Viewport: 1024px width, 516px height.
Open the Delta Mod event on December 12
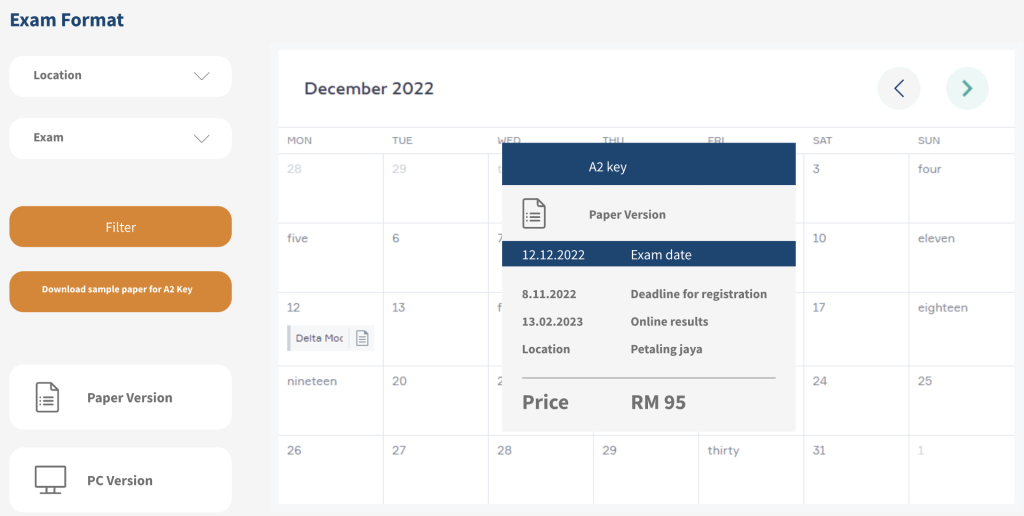pyautogui.click(x=320, y=338)
